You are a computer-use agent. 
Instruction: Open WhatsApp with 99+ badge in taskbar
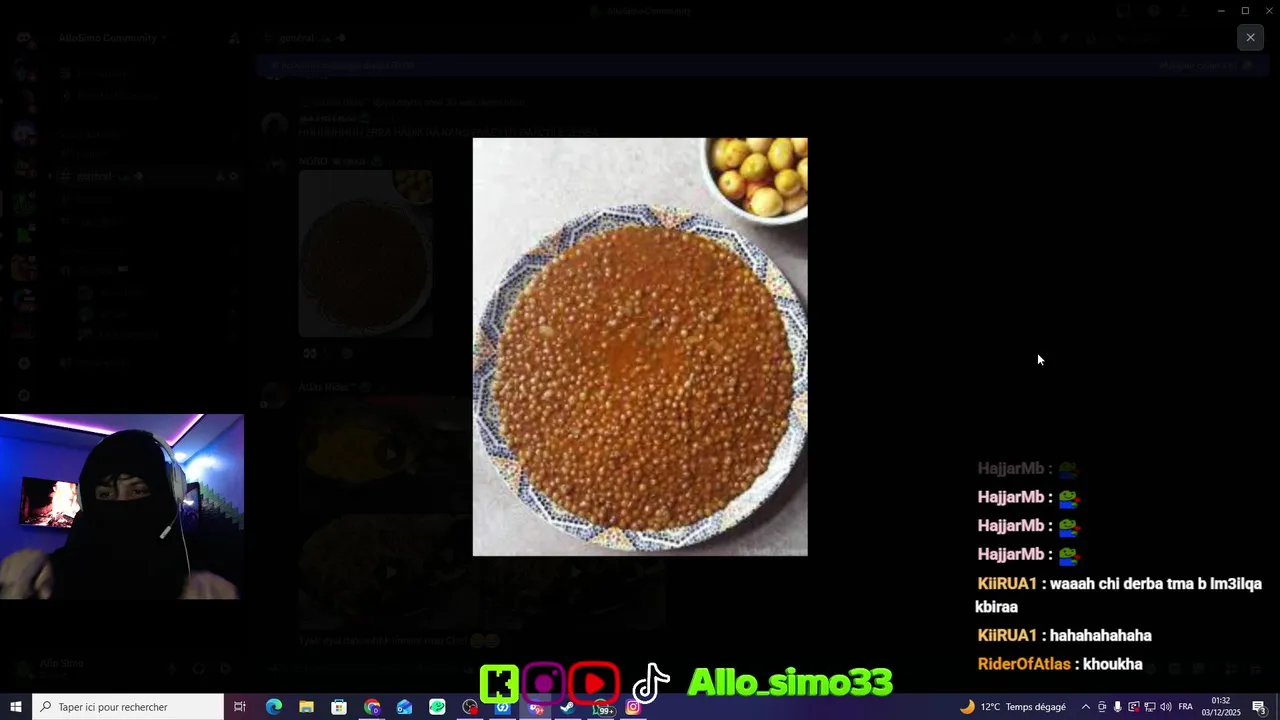pos(602,708)
